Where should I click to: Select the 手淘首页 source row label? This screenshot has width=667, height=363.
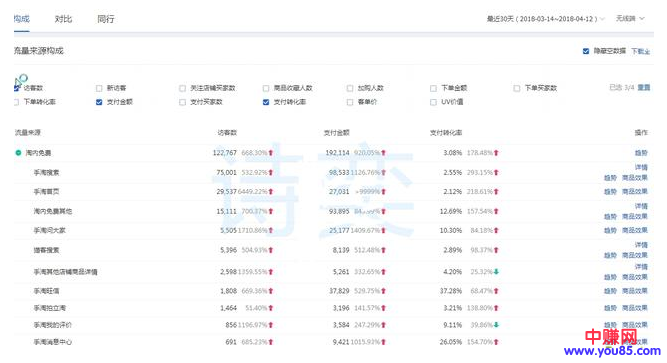tap(46, 192)
